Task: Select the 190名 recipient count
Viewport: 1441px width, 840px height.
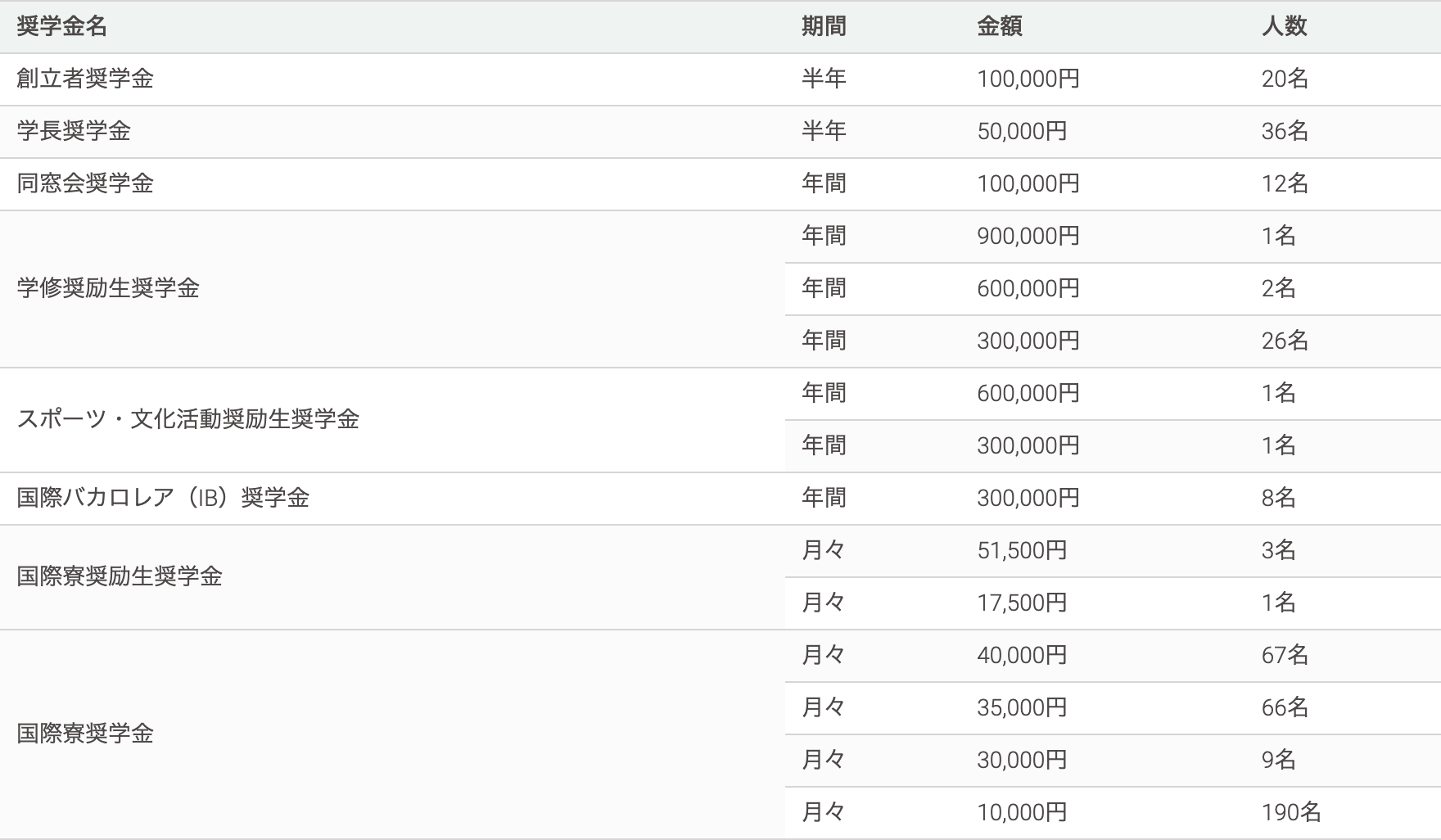Action: 1291,812
